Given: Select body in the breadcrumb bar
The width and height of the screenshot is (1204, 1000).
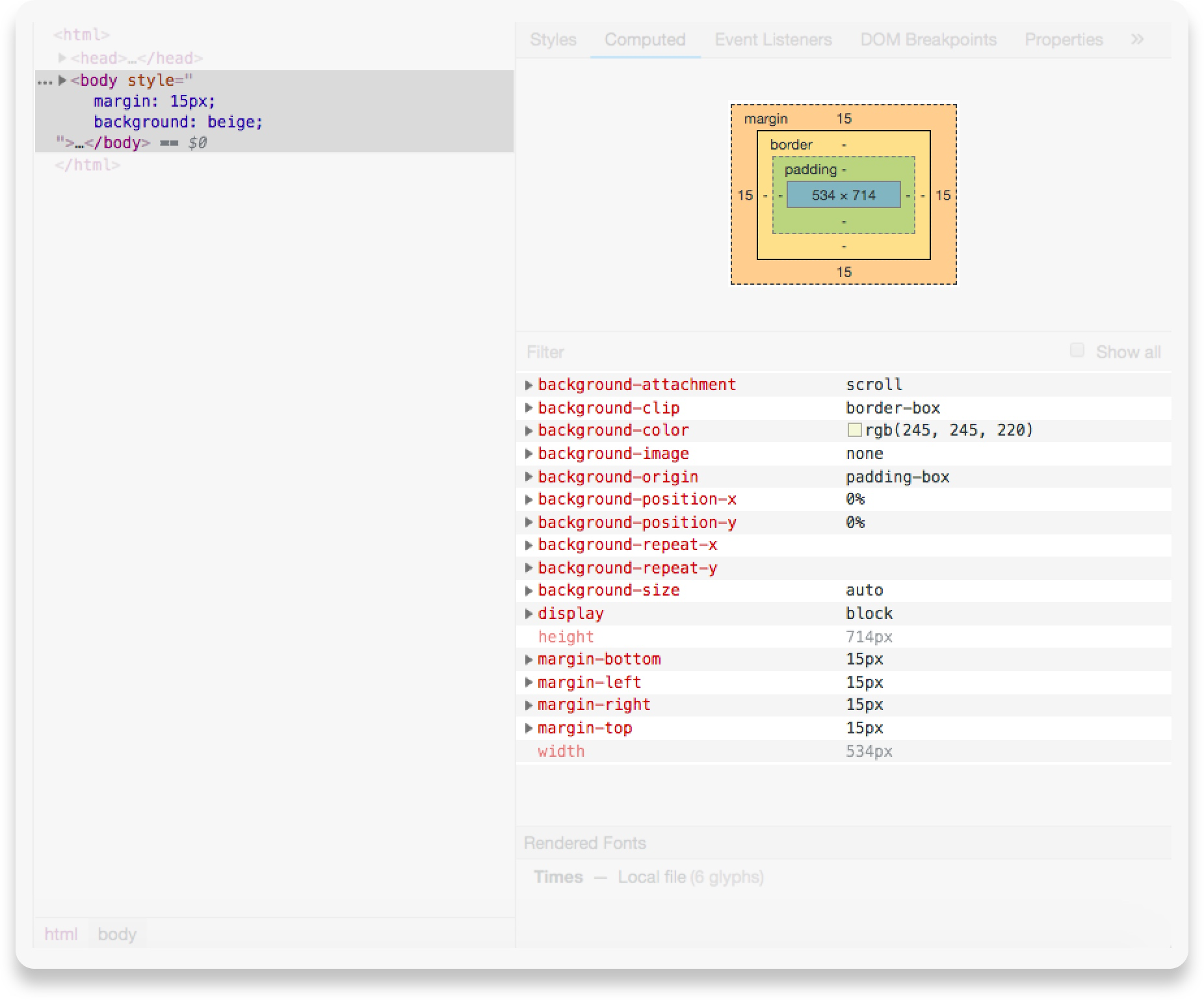Looking at the screenshot, I should pyautogui.click(x=117, y=934).
